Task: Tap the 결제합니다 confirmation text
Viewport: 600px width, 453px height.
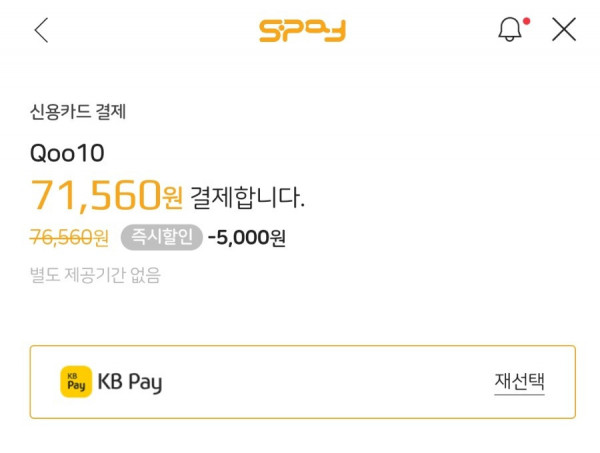Action: [247, 197]
